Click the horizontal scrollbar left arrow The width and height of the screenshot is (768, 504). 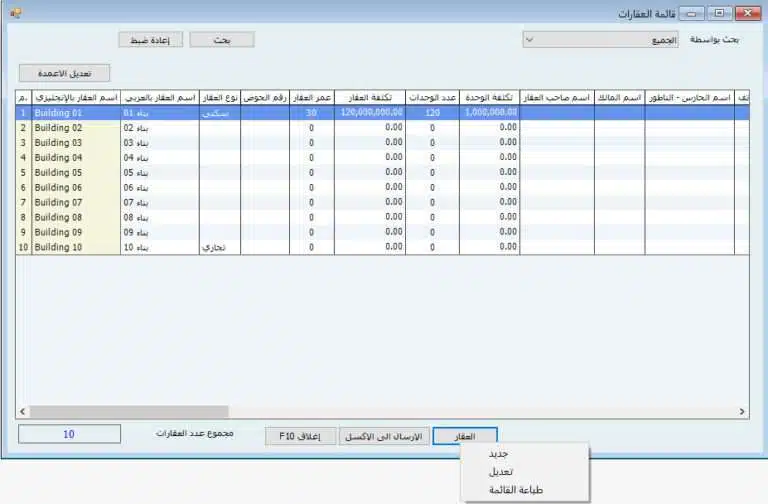point(24,412)
